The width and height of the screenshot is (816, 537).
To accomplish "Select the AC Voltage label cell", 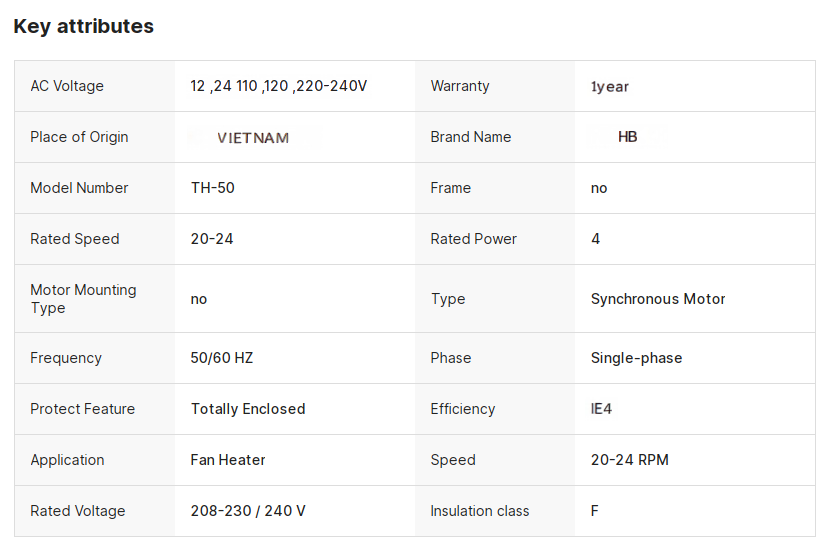I will [67, 86].
